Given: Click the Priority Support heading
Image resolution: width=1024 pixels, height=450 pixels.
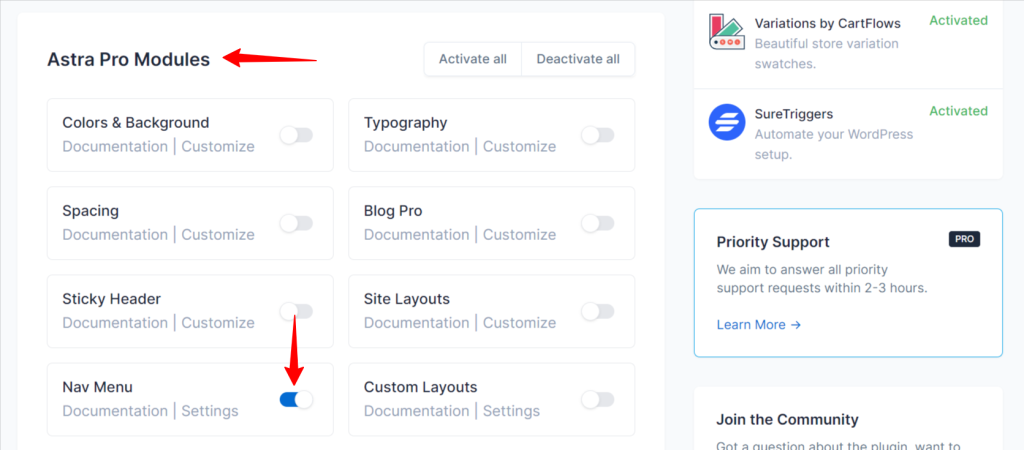Looking at the screenshot, I should [773, 242].
